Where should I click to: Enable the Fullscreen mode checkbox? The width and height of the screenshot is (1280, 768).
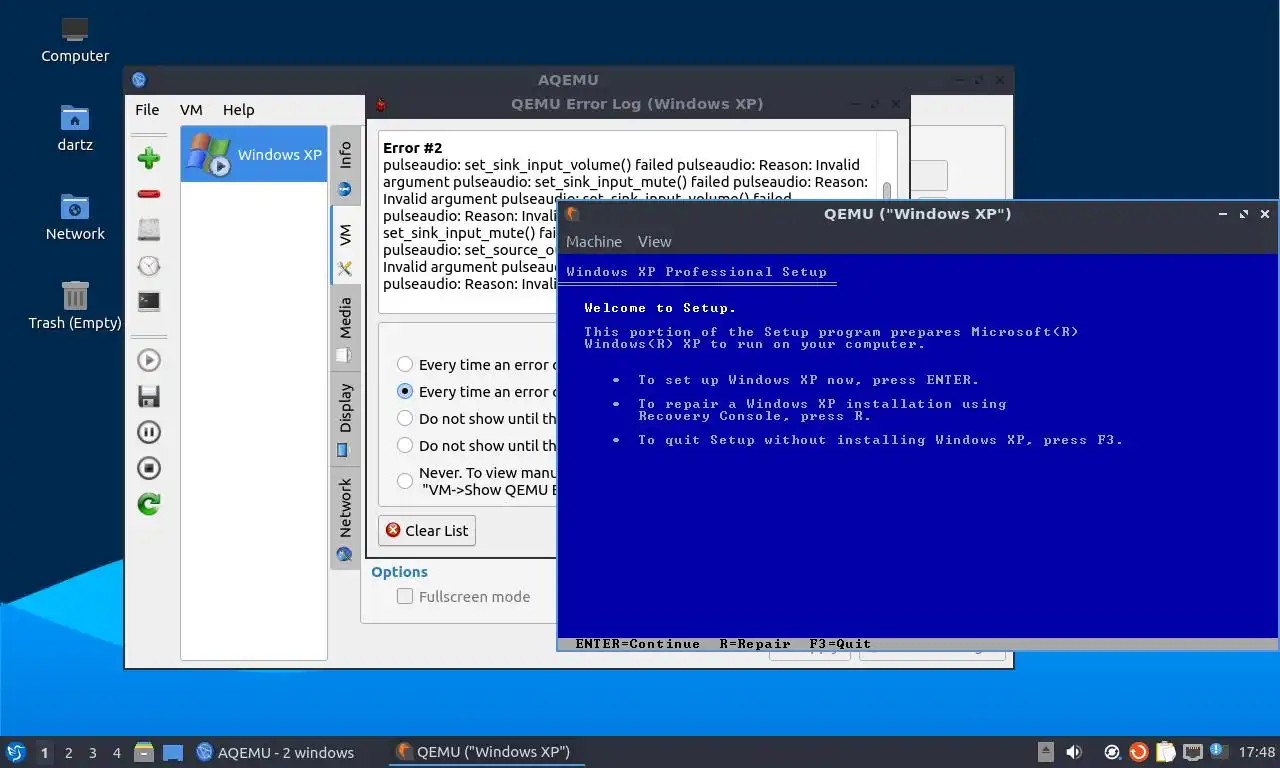[405, 597]
